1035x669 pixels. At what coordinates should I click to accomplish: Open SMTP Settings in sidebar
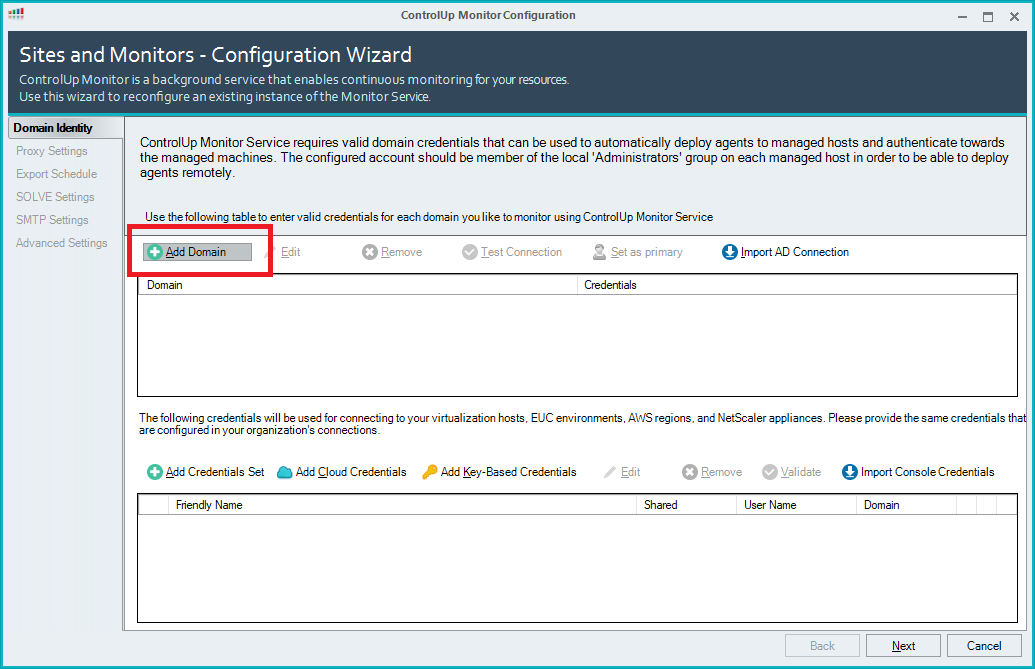click(52, 220)
